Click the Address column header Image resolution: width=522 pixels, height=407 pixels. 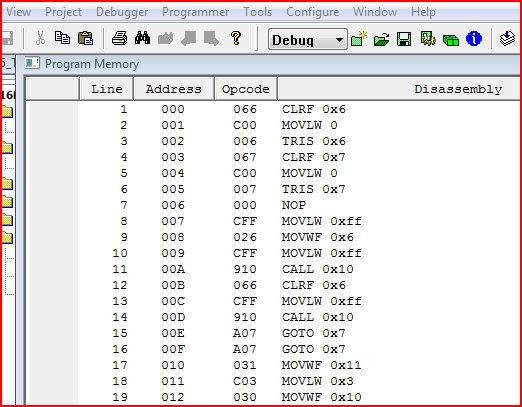[174, 89]
